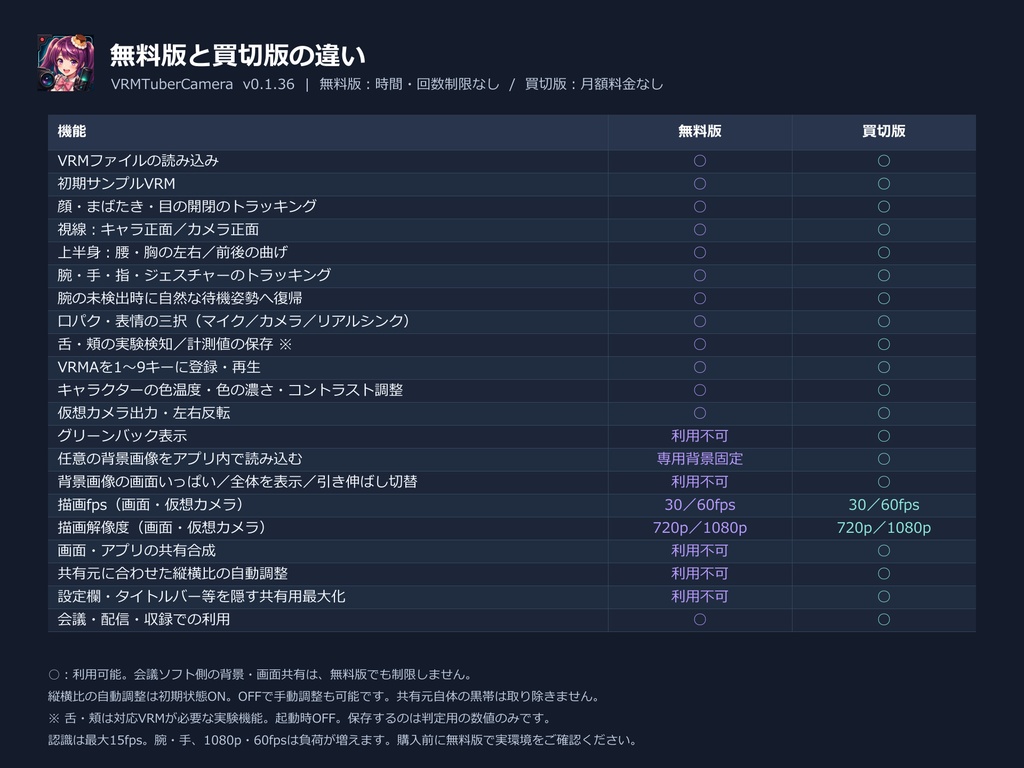Click 無料版 利用不可 for 背景画像の画面いっぱい
This screenshot has width=1024, height=768.
click(699, 481)
